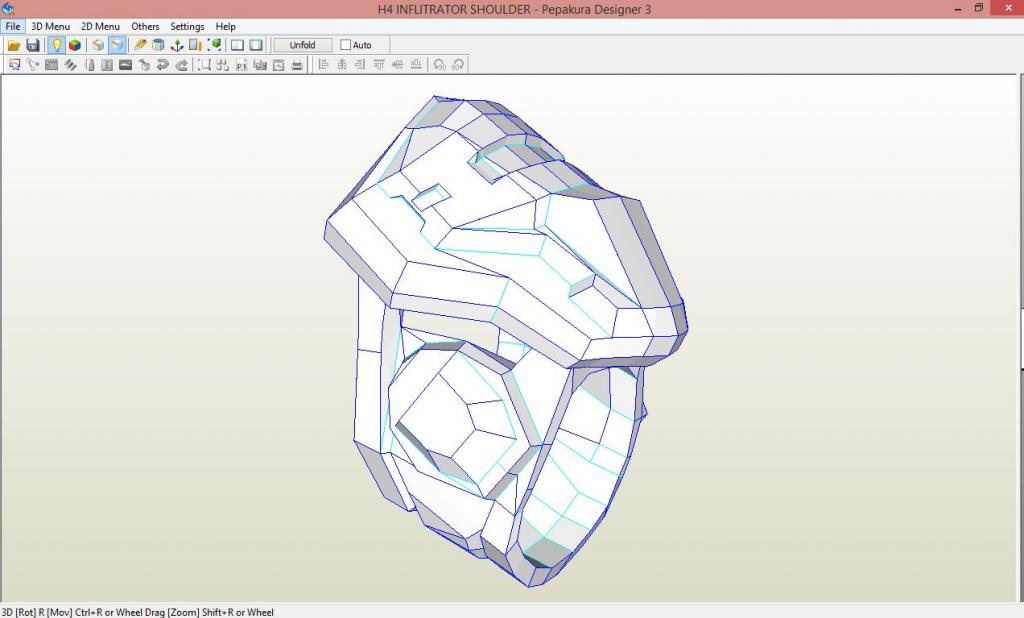Click the dark landscape rectangle toolbar icon
Image resolution: width=1024 pixels, height=618 pixels.
coord(125,65)
